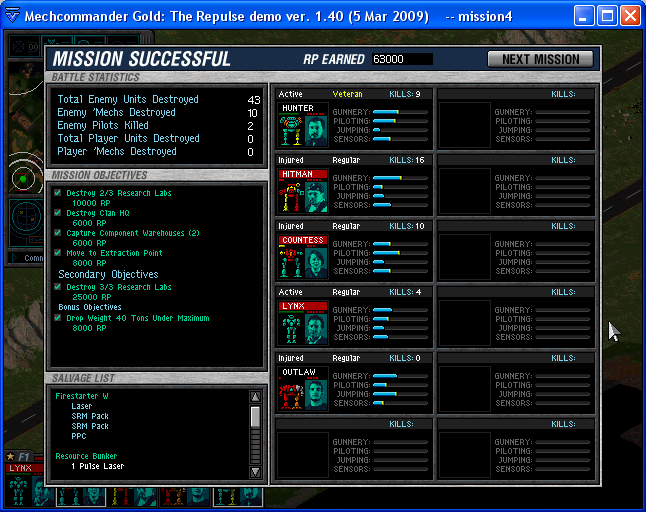Select the LYNX unit card at bottom
The height and width of the screenshot is (512, 646).
click(25, 485)
